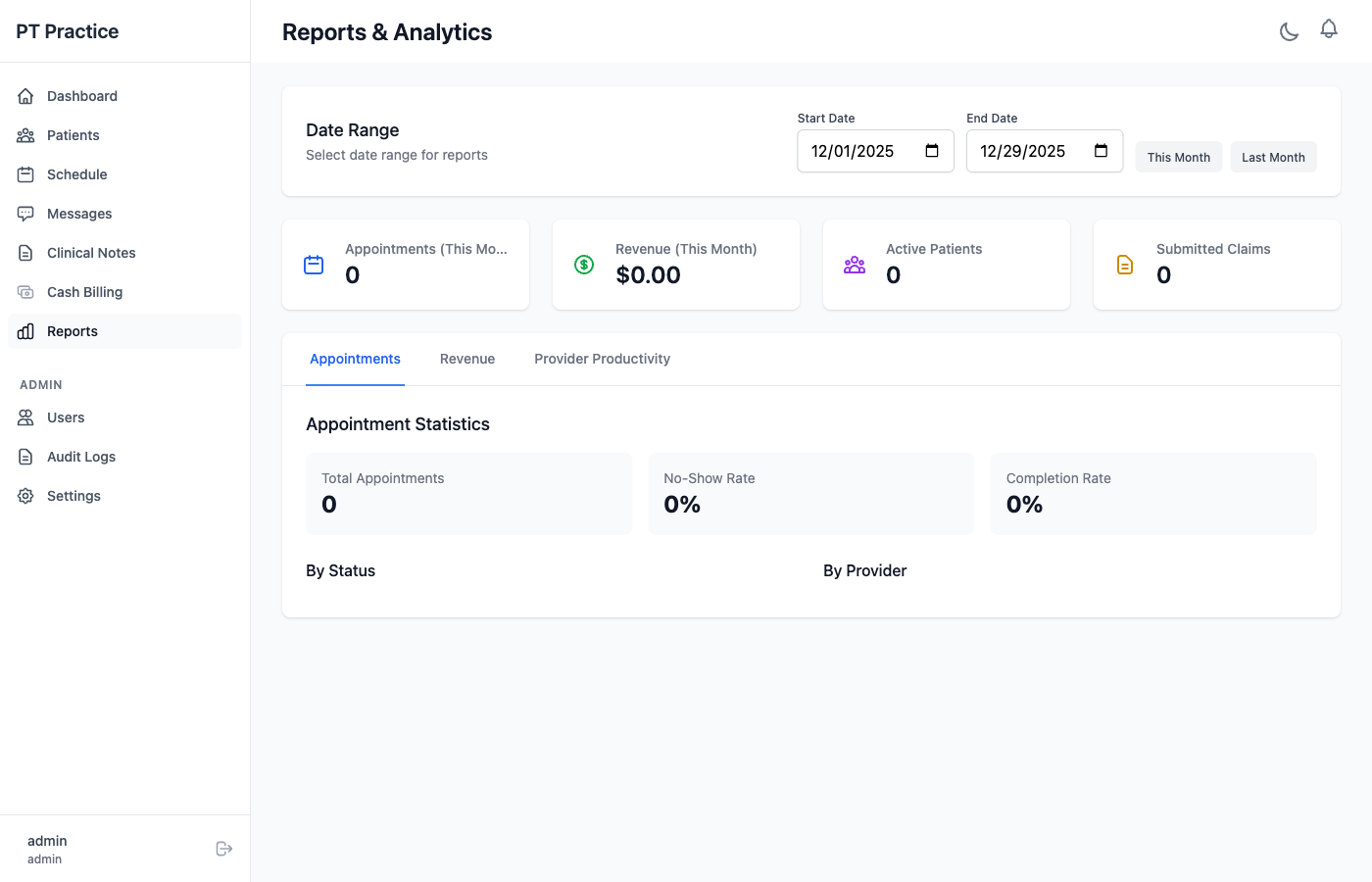
Task: Apply the Last Month date range
Action: click(x=1273, y=157)
